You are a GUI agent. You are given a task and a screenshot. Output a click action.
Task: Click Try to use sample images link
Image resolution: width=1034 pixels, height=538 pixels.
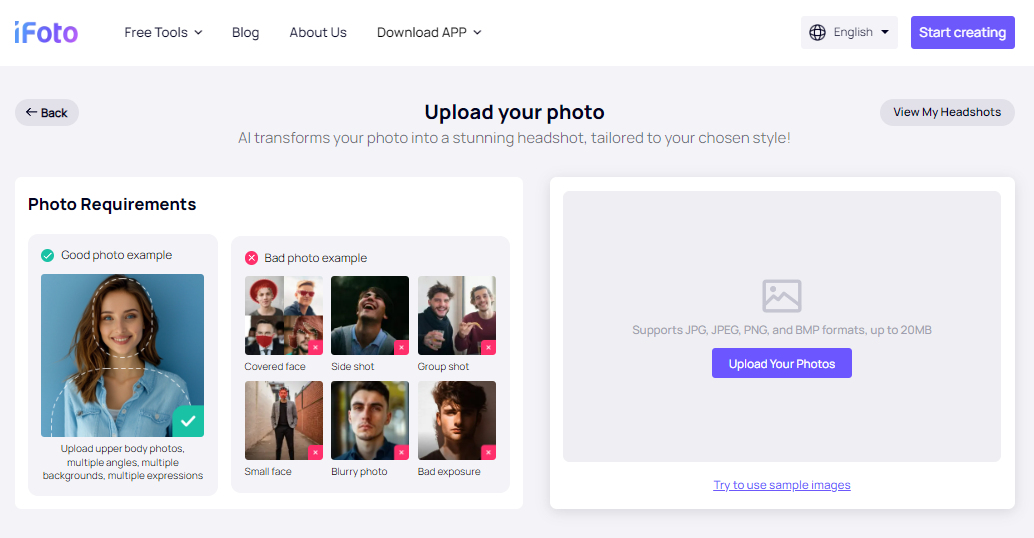pos(782,485)
